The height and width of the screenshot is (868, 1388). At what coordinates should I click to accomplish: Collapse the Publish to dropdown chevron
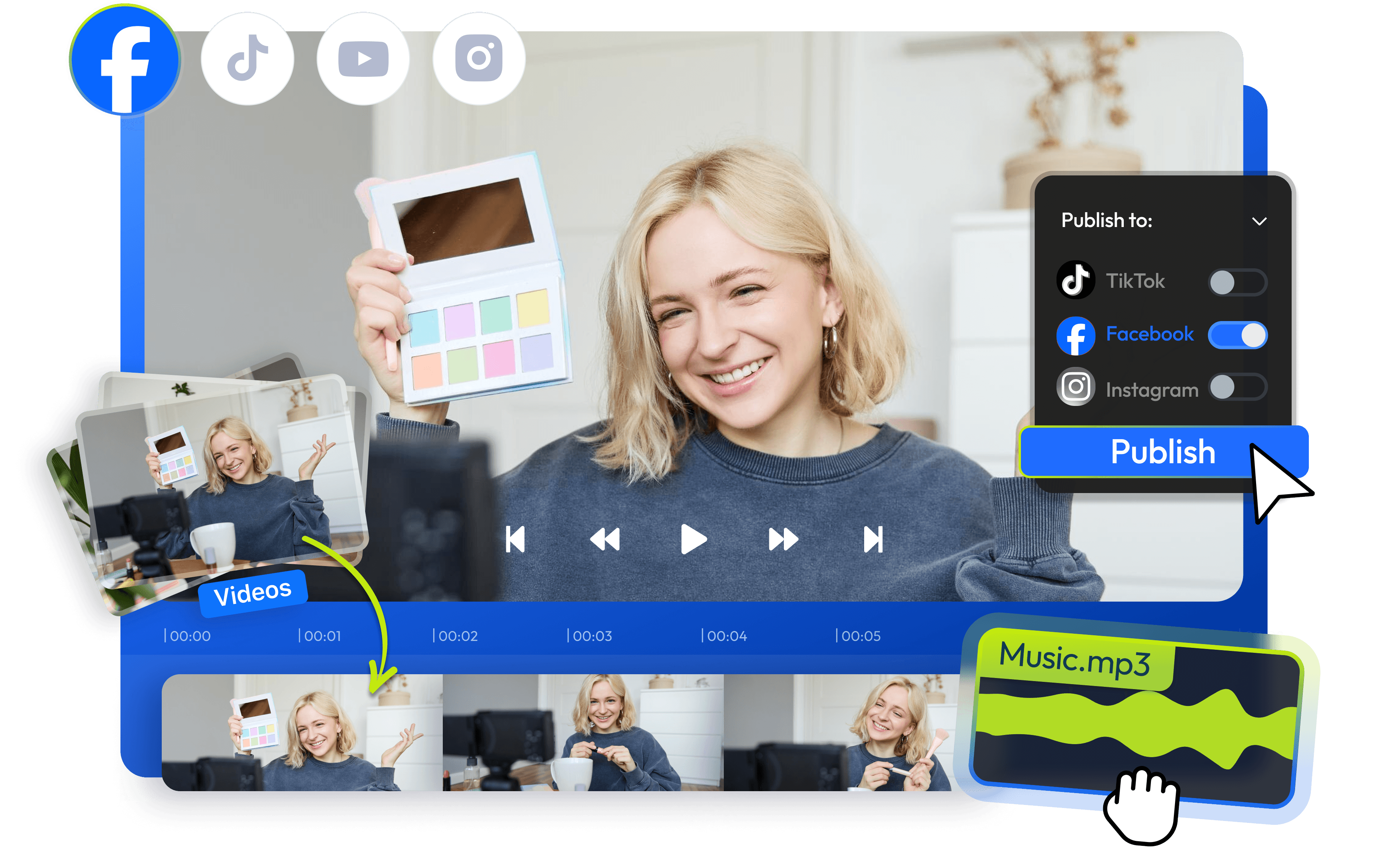point(1259,222)
